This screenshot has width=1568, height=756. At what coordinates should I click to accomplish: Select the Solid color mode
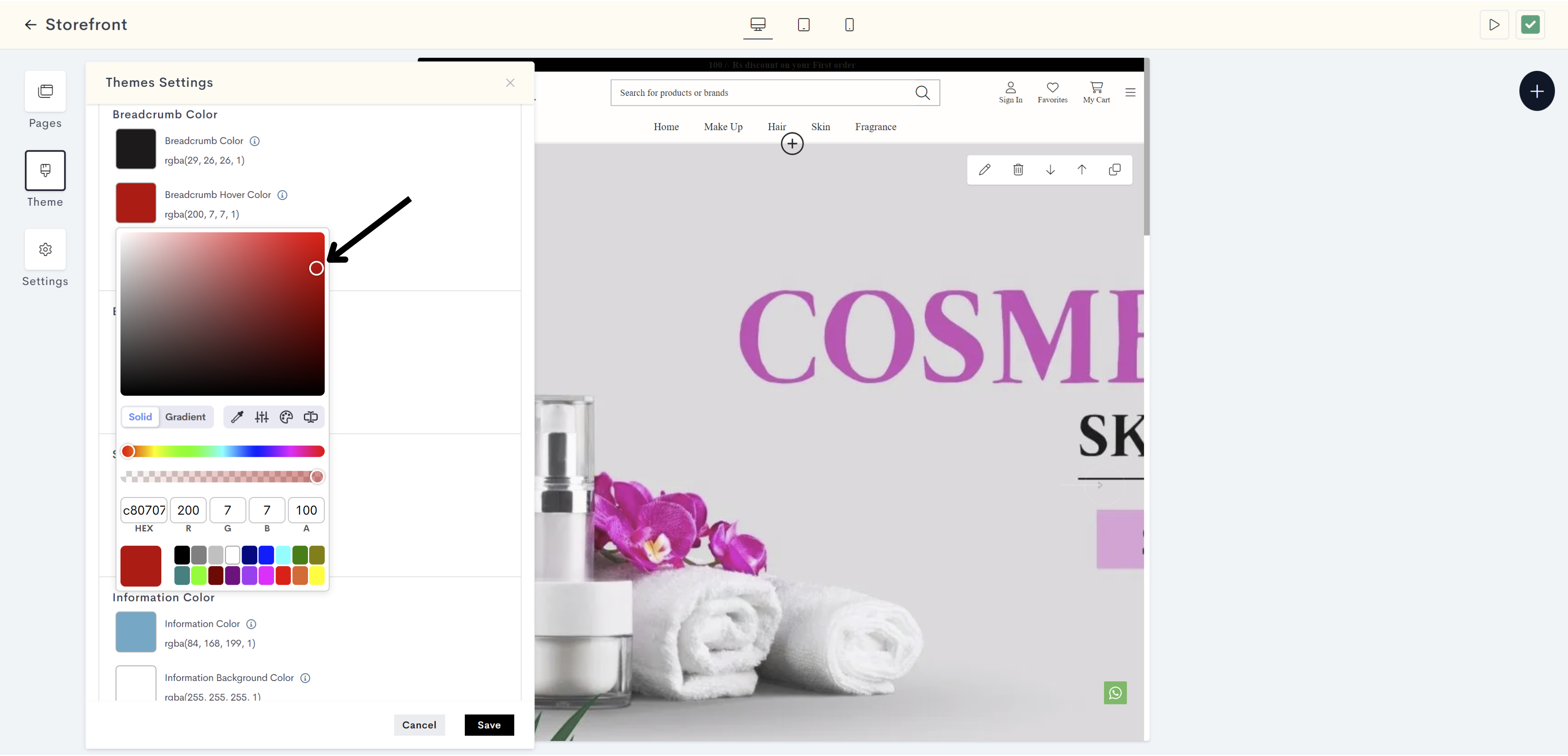pos(140,417)
